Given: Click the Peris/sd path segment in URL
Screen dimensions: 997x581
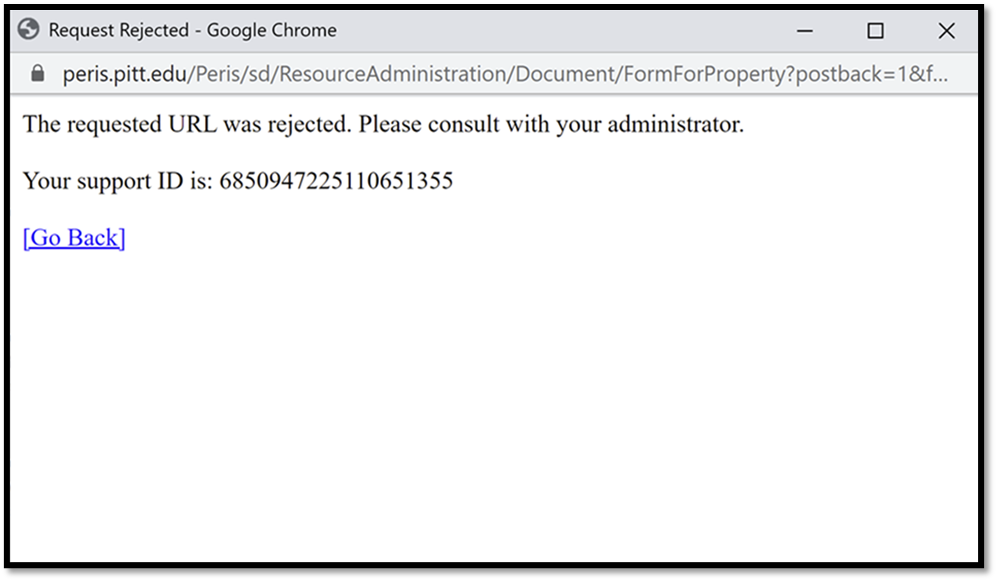Looking at the screenshot, I should (x=233, y=74).
